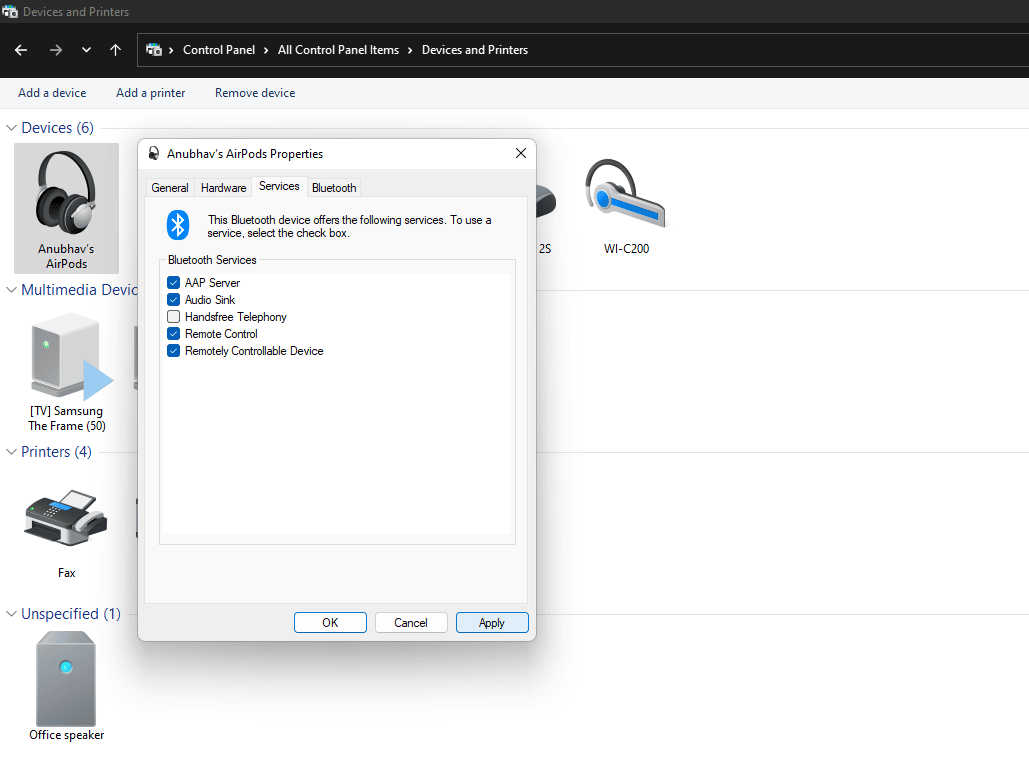Click Remove device in toolbar

pyautogui.click(x=255, y=93)
